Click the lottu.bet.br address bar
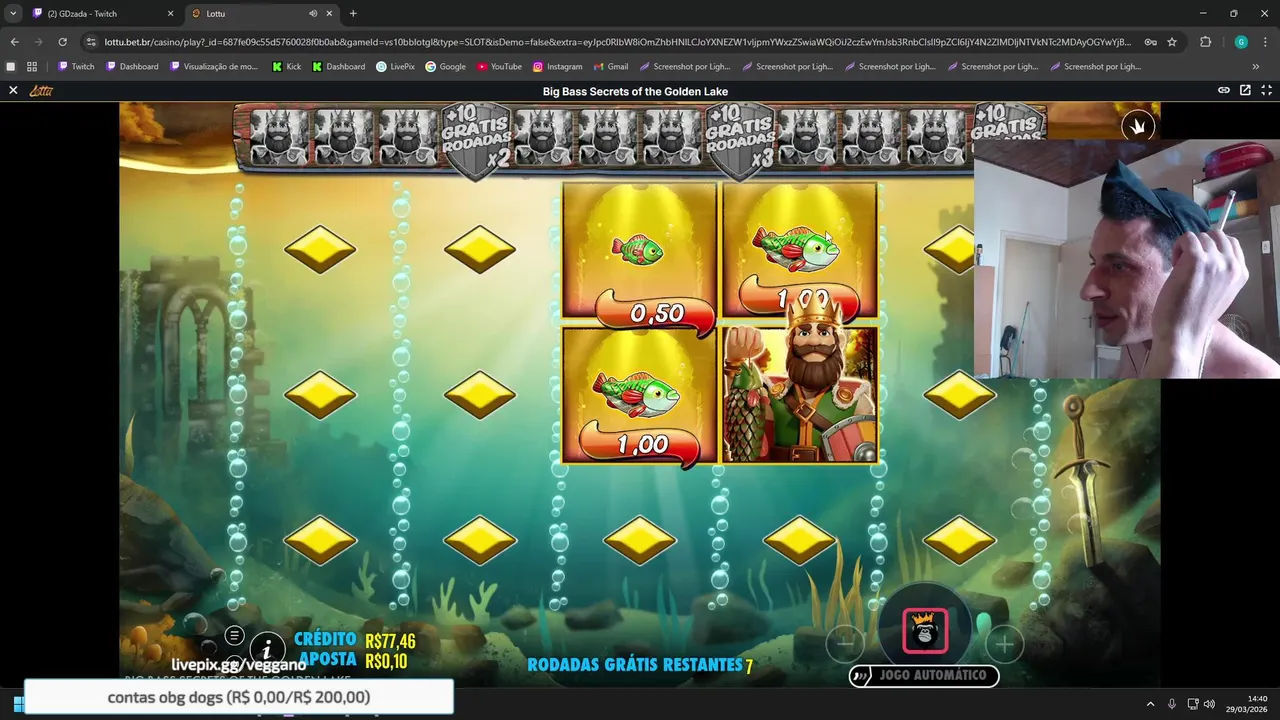This screenshot has height=720, width=1280. (617, 42)
